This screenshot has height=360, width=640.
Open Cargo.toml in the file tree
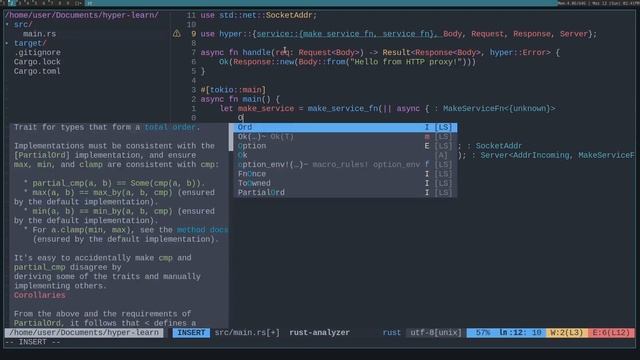point(37,71)
